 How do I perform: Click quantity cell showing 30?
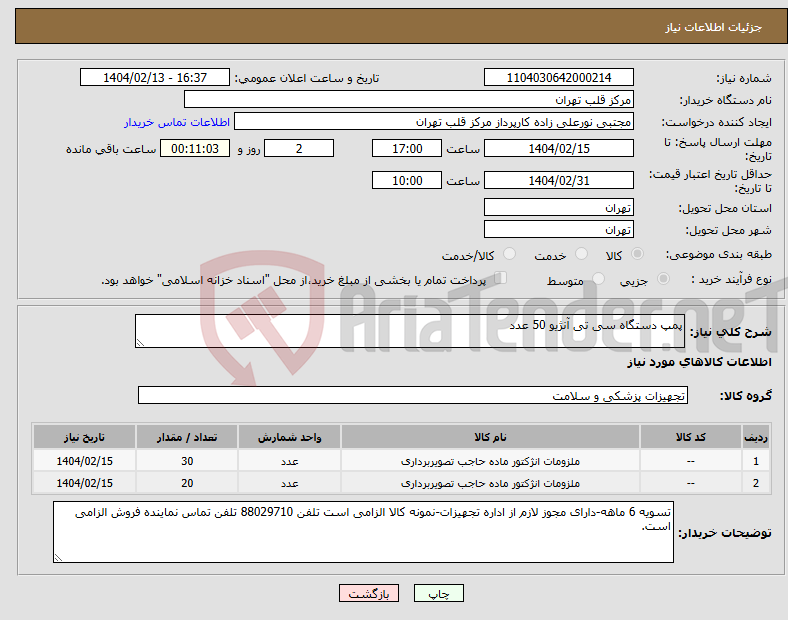187,461
